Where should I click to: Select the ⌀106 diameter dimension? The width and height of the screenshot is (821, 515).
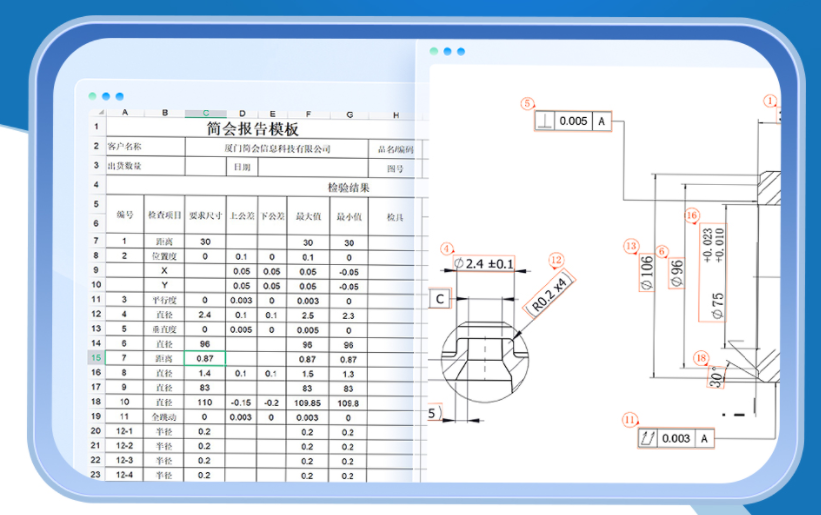click(647, 272)
